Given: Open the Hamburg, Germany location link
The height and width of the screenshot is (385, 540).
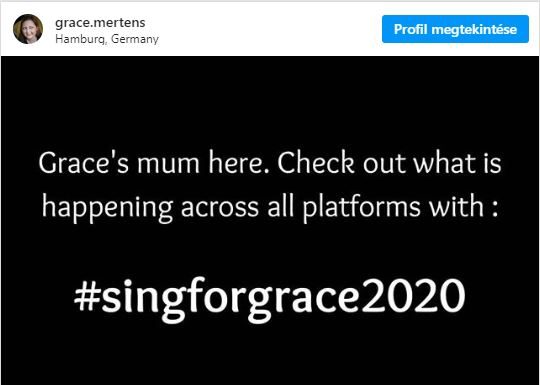Looking at the screenshot, I should point(107,39).
